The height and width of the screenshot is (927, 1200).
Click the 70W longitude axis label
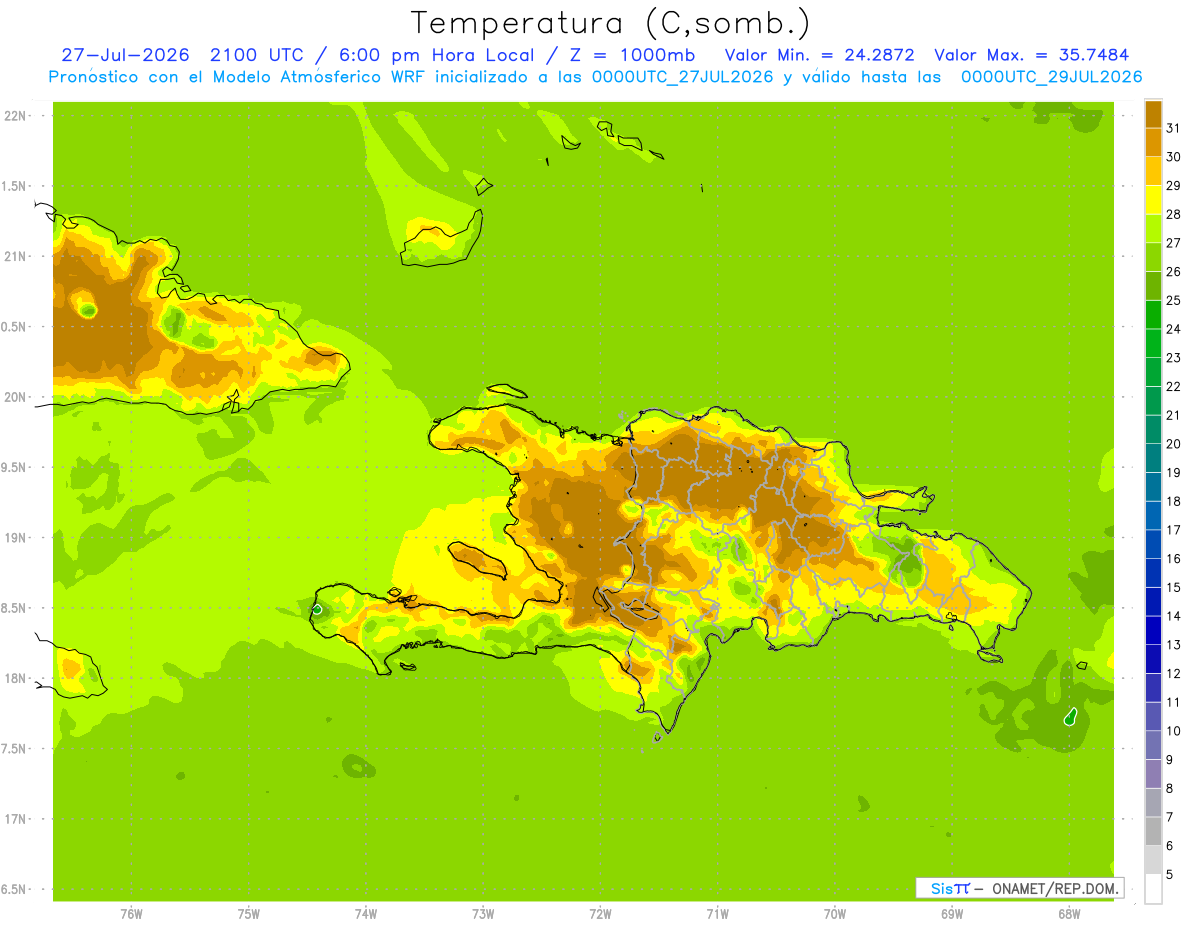tap(835, 914)
